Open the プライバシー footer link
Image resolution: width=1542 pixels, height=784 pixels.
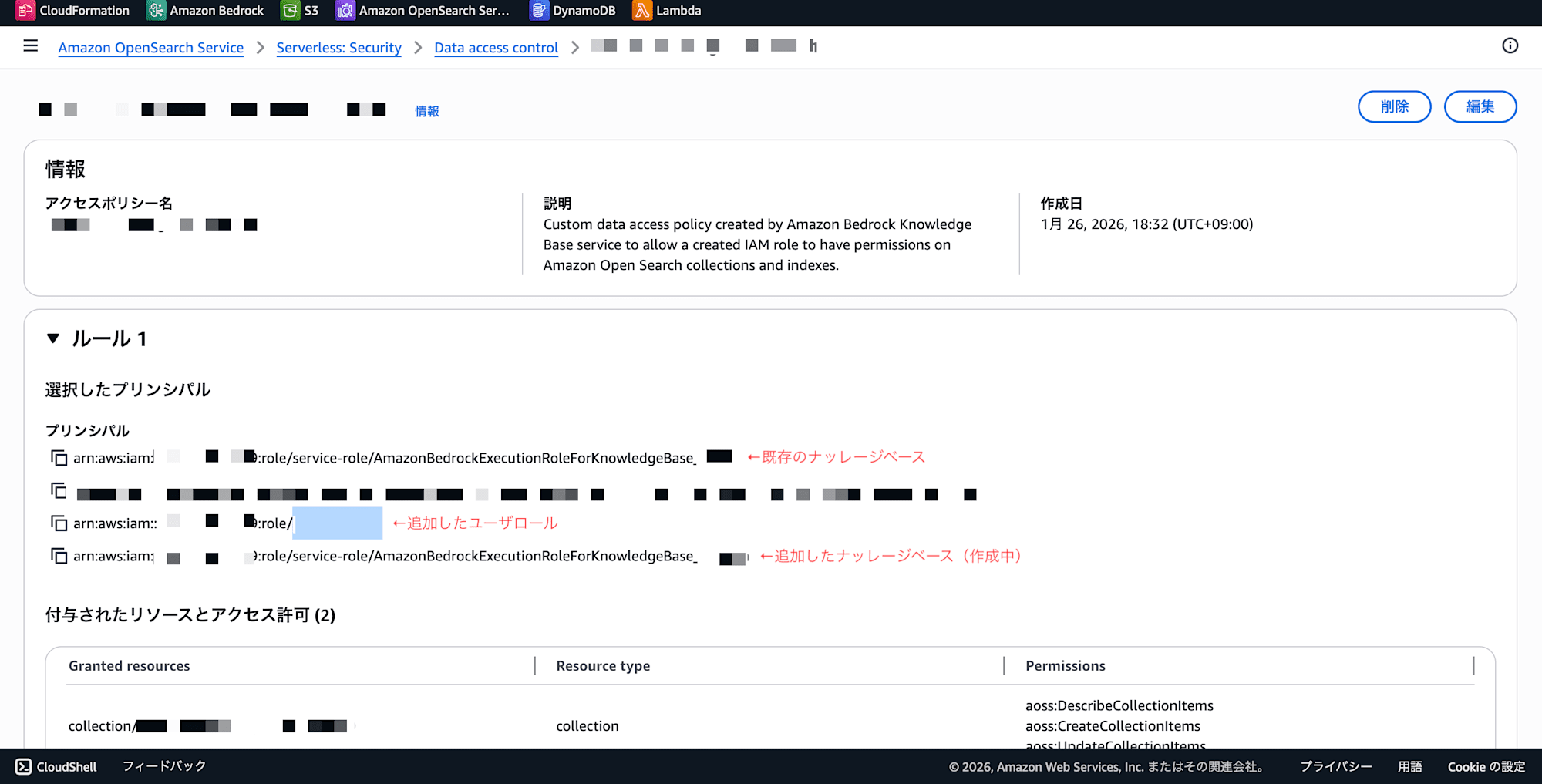point(1336,767)
